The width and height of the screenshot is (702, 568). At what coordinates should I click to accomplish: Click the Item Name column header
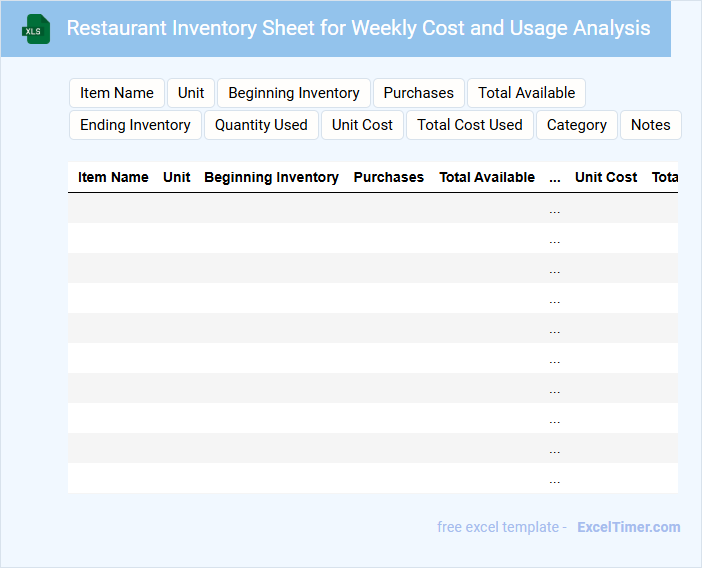pyautogui.click(x=113, y=177)
